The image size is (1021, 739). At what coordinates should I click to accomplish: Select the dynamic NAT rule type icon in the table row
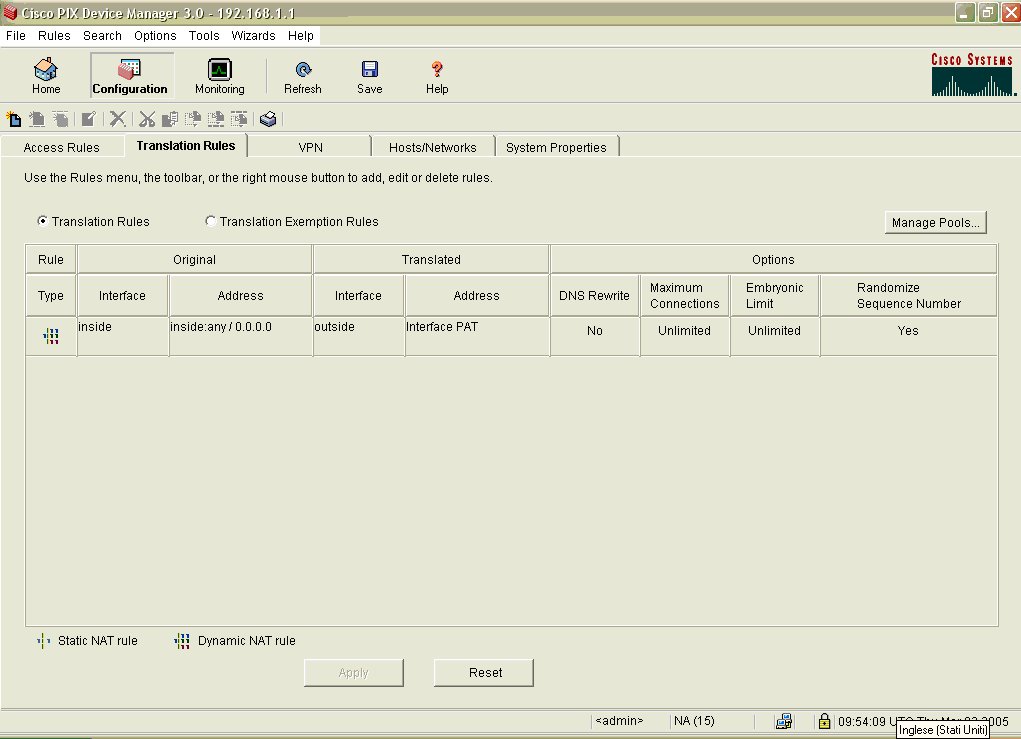click(x=51, y=336)
